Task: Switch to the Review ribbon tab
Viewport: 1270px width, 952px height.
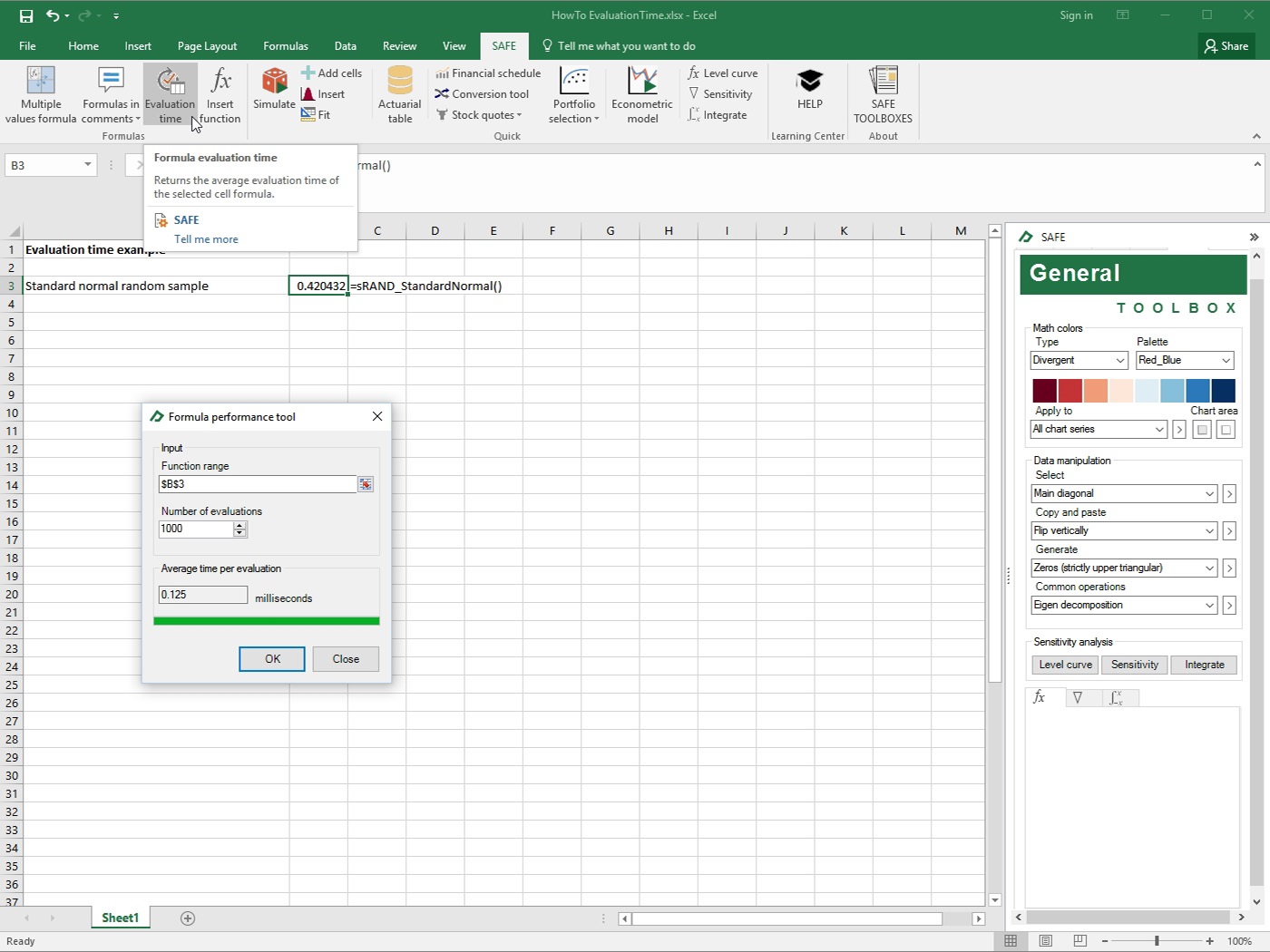Action: tap(400, 46)
